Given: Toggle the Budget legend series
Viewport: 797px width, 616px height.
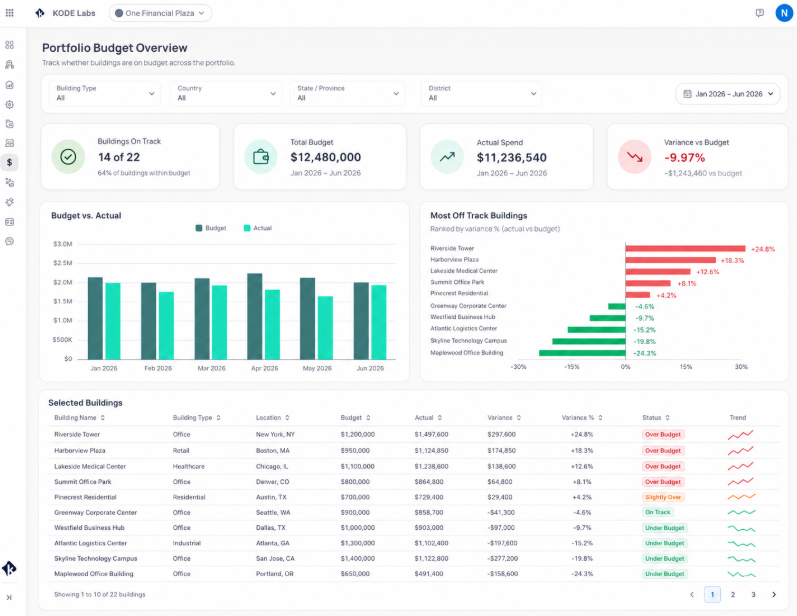Looking at the screenshot, I should coord(211,228).
